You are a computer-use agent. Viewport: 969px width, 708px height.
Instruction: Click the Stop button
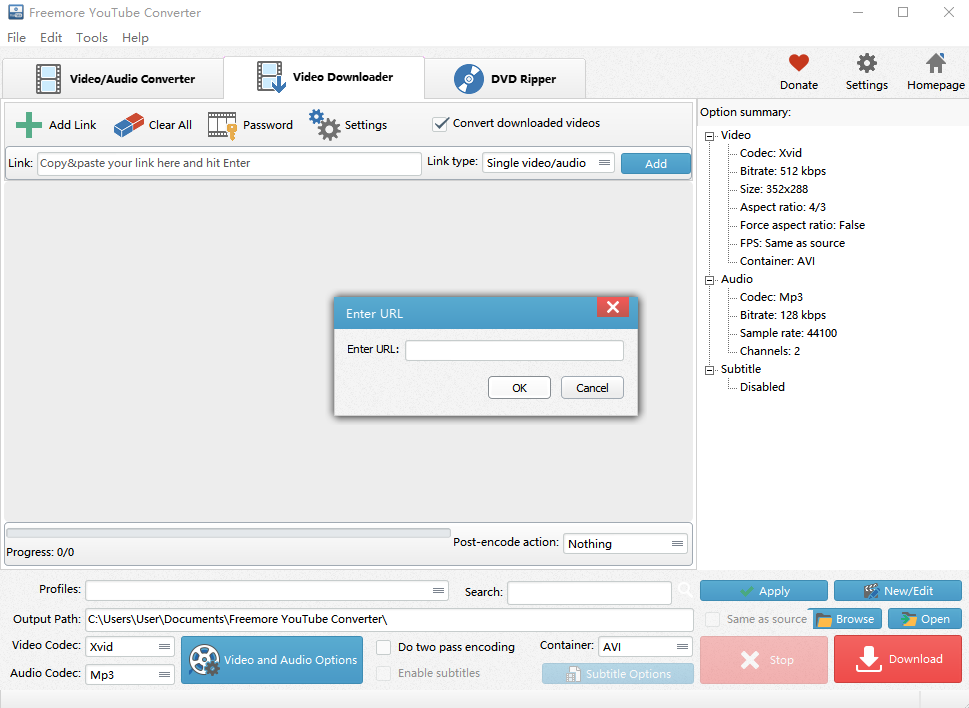click(x=764, y=660)
